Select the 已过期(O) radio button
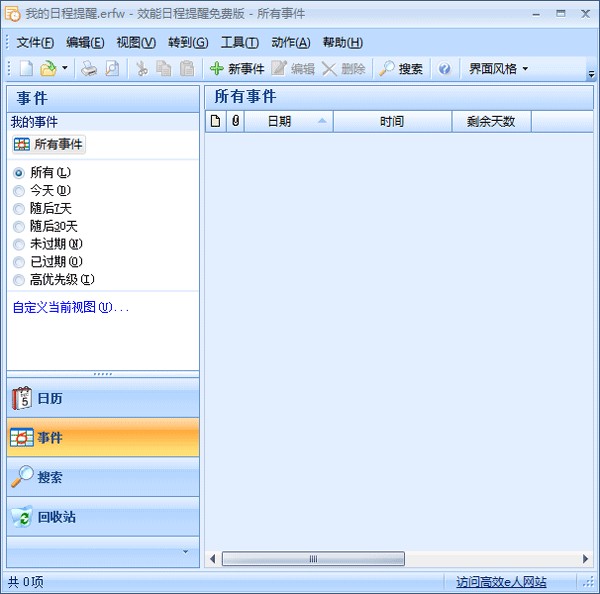Viewport: 600px width, 594px height. pyautogui.click(x=48, y=262)
